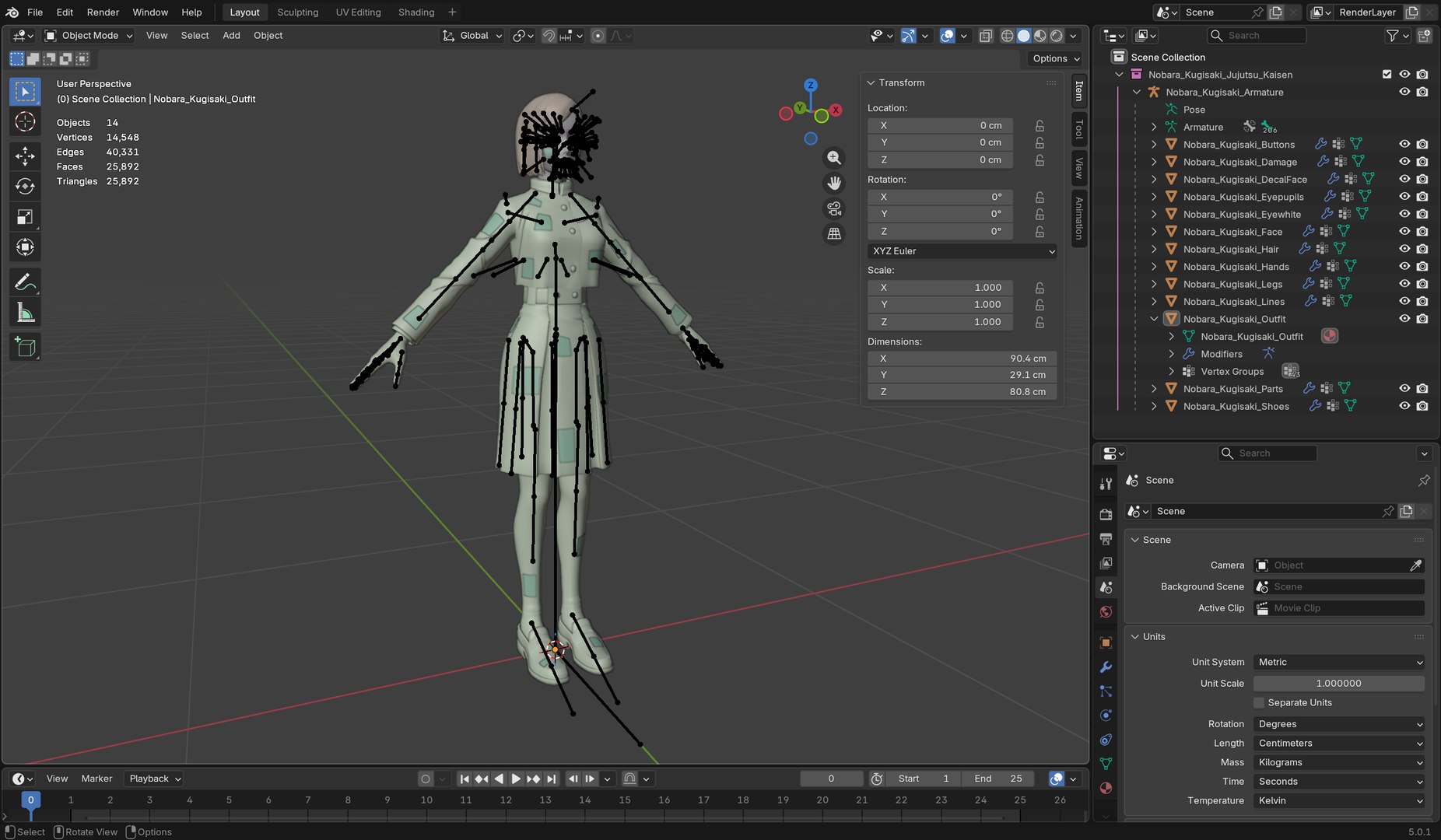The image size is (1441, 840).
Task: Activate the Rotate tool
Action: point(25,187)
